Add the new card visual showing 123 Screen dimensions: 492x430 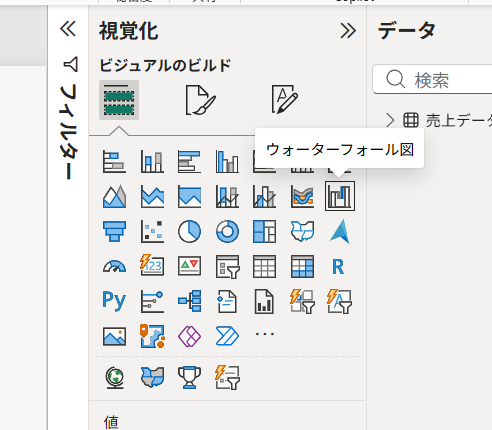[x=152, y=265]
